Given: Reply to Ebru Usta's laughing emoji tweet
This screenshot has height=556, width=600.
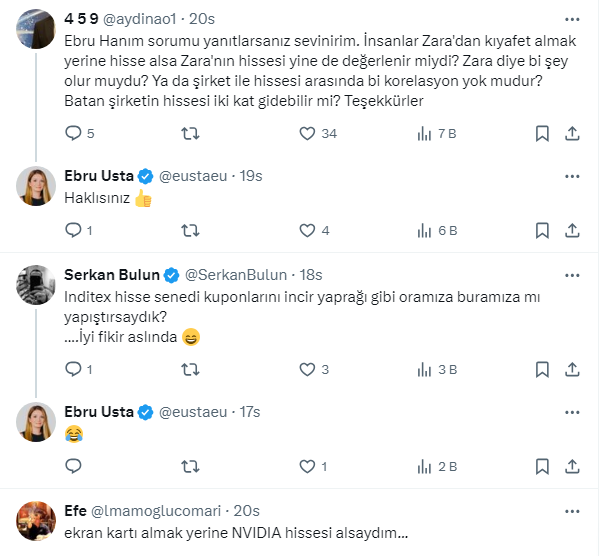Looking at the screenshot, I should (x=72, y=466).
